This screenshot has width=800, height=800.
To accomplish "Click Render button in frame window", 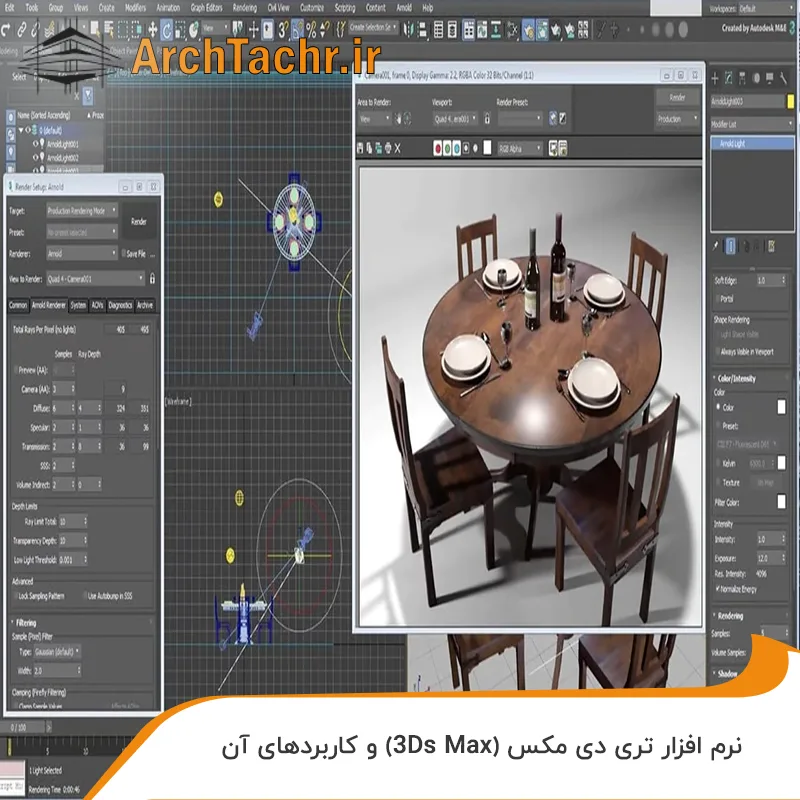I will click(x=677, y=97).
